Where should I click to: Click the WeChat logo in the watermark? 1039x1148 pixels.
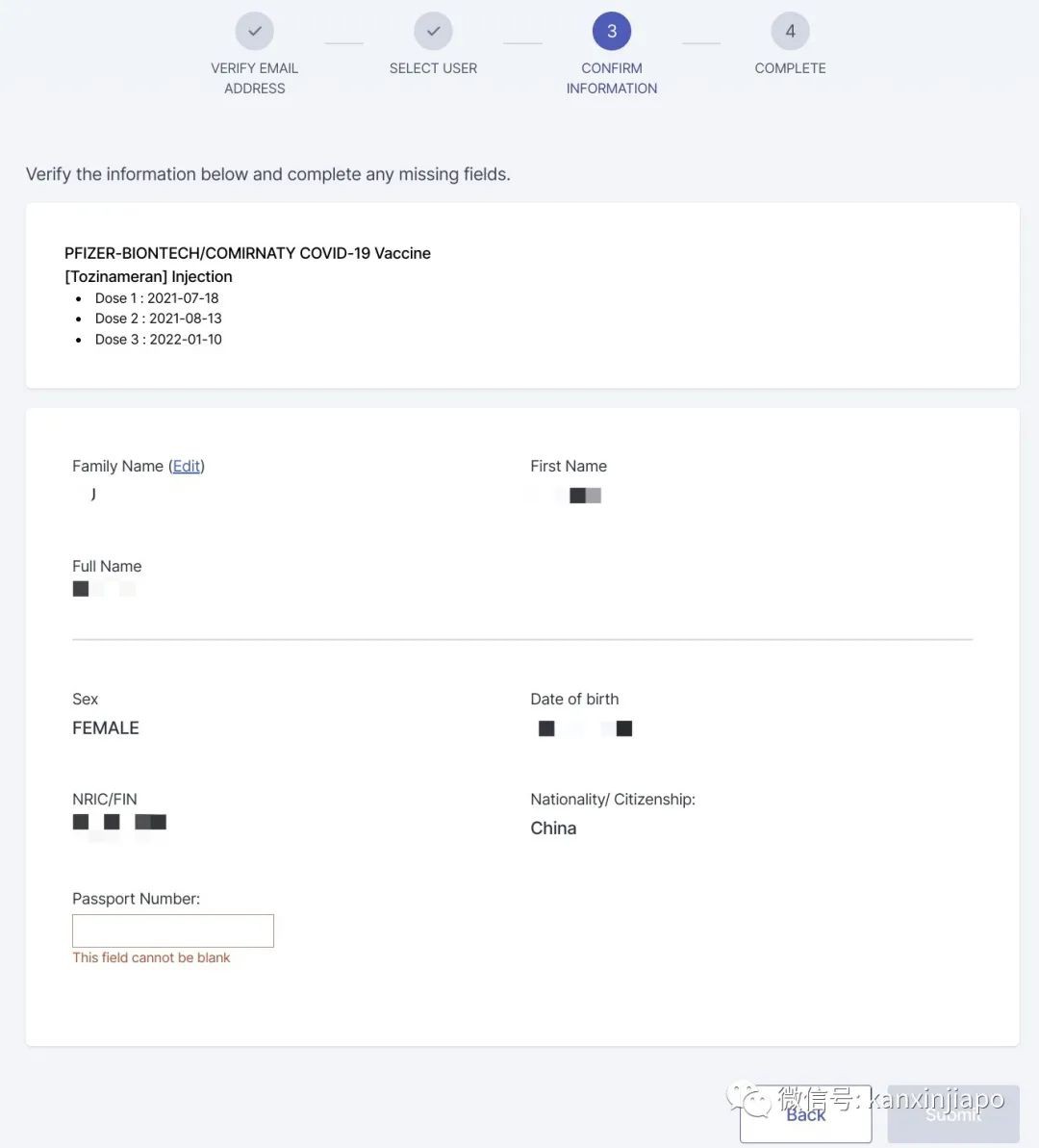(x=748, y=1099)
